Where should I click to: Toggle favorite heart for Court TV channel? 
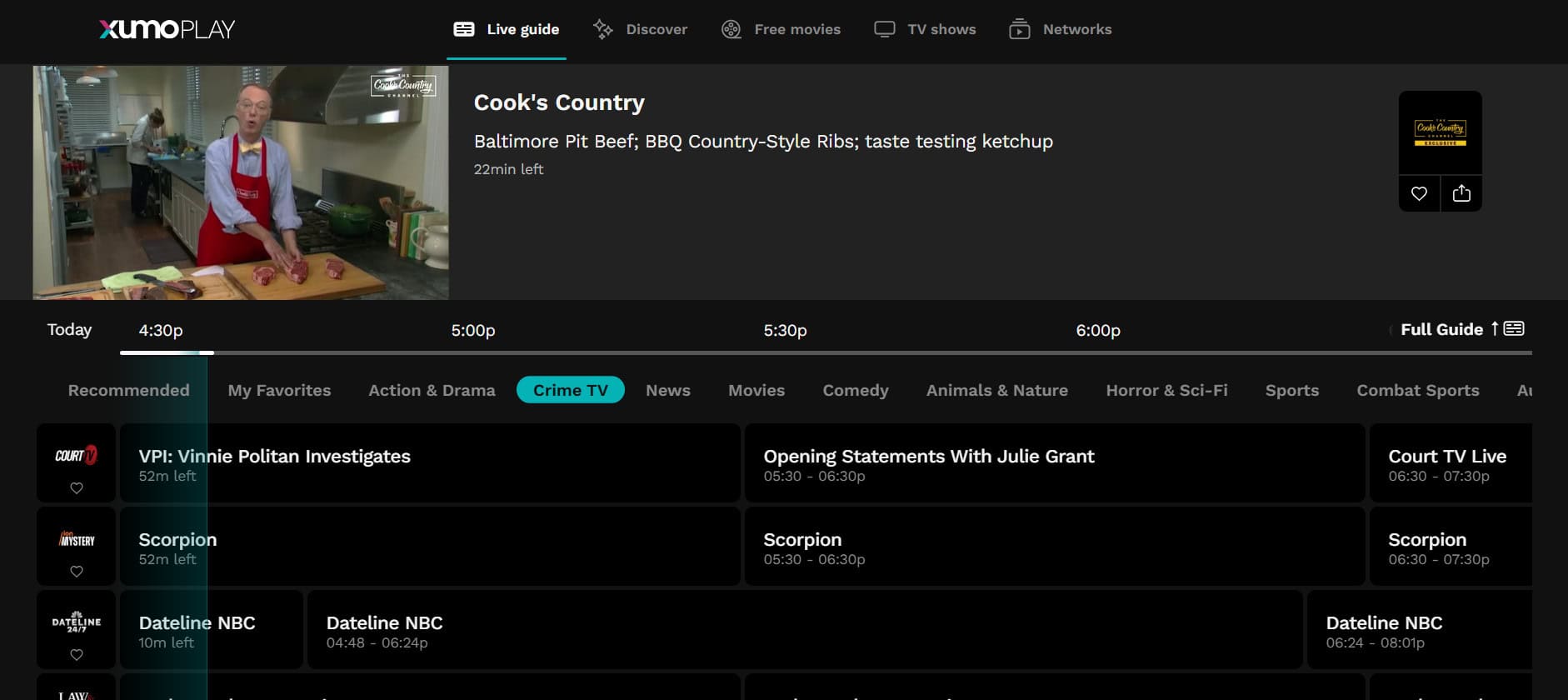[76, 488]
